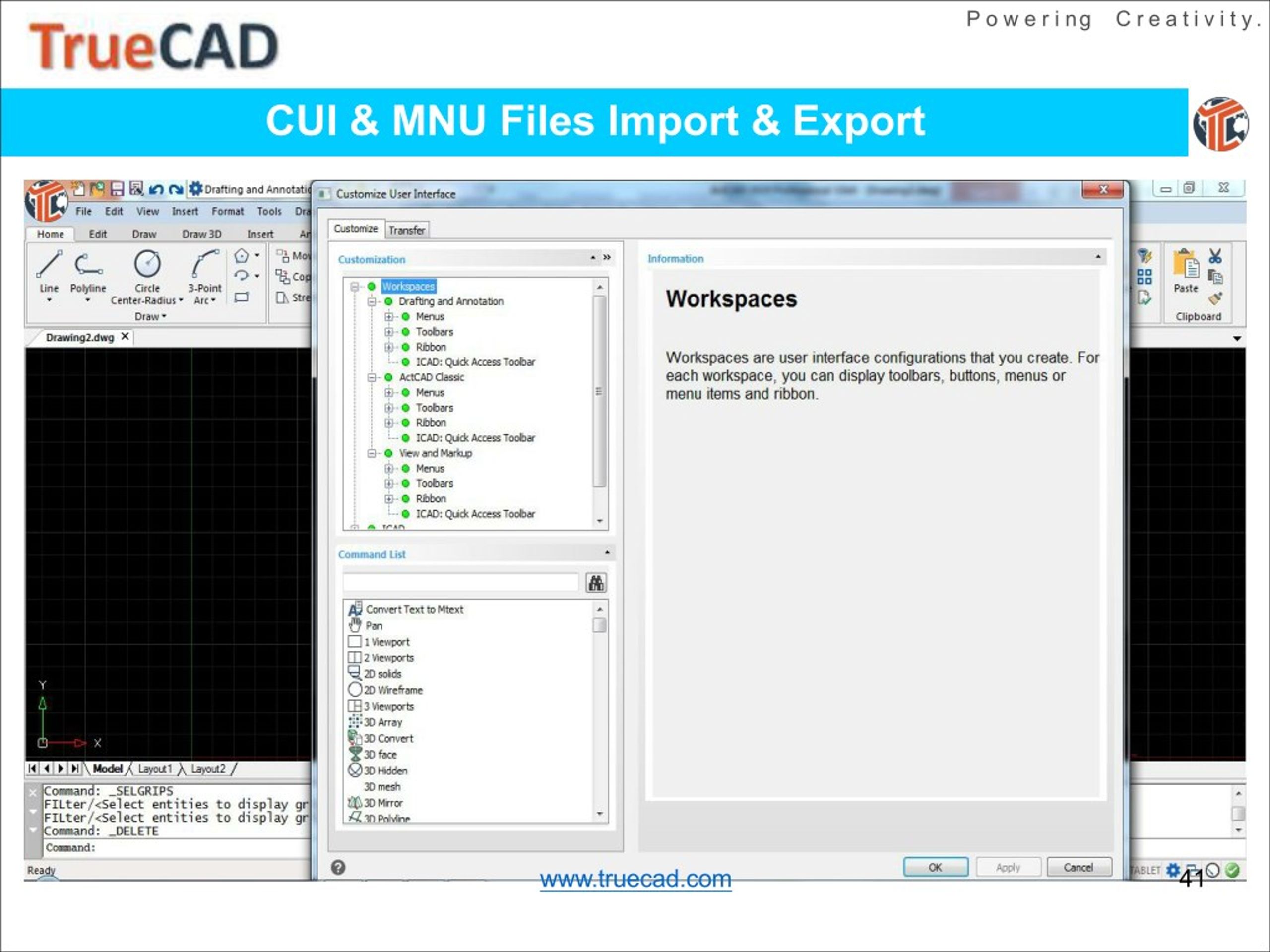Select the 3-Point Arc tool

204,277
